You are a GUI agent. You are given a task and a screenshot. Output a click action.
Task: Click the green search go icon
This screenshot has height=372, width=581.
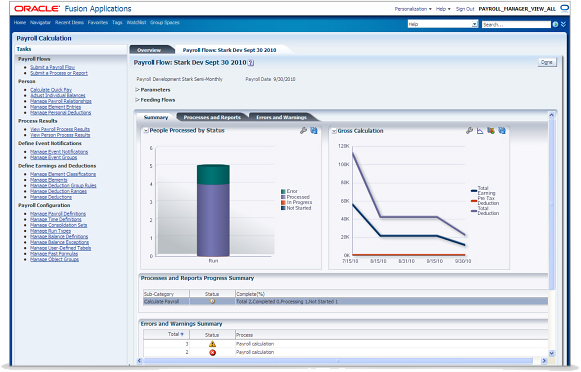[555, 24]
